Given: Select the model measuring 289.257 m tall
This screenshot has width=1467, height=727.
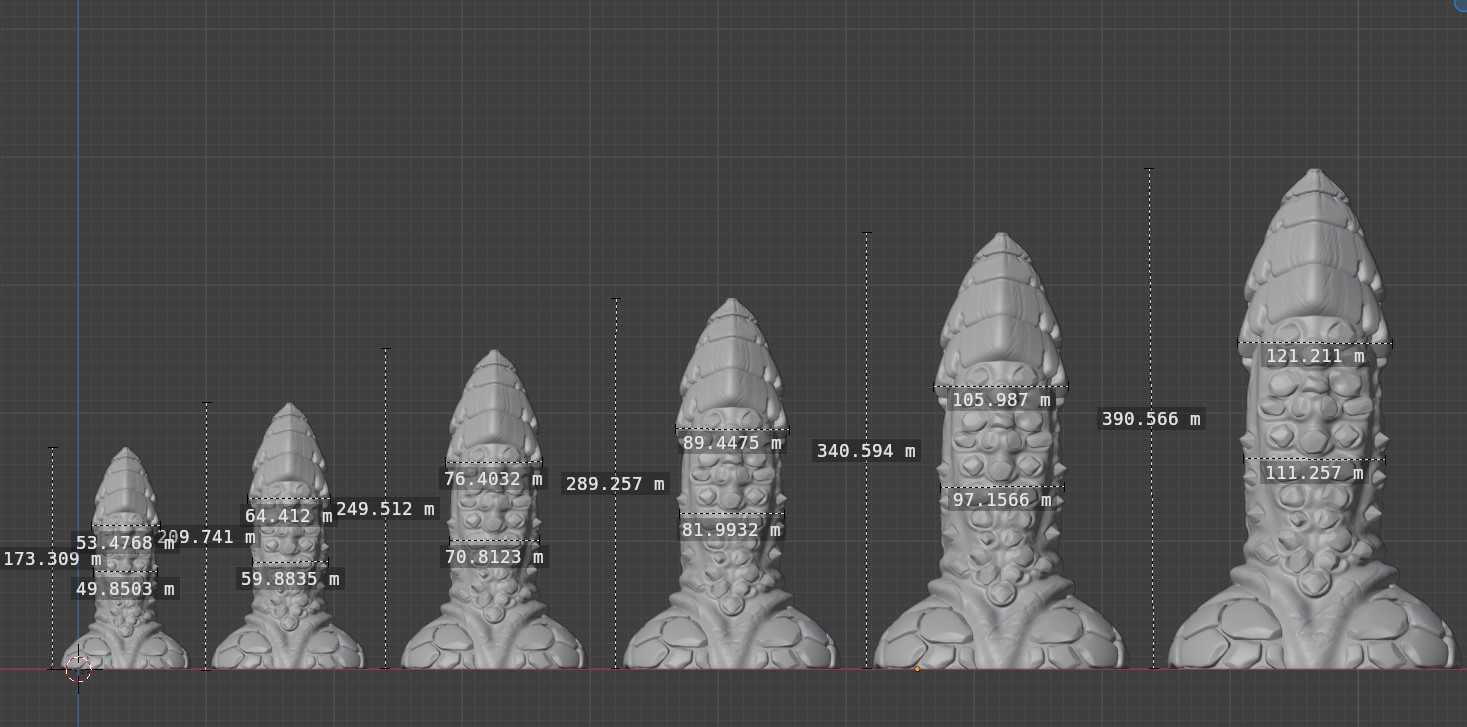Looking at the screenshot, I should [731, 483].
